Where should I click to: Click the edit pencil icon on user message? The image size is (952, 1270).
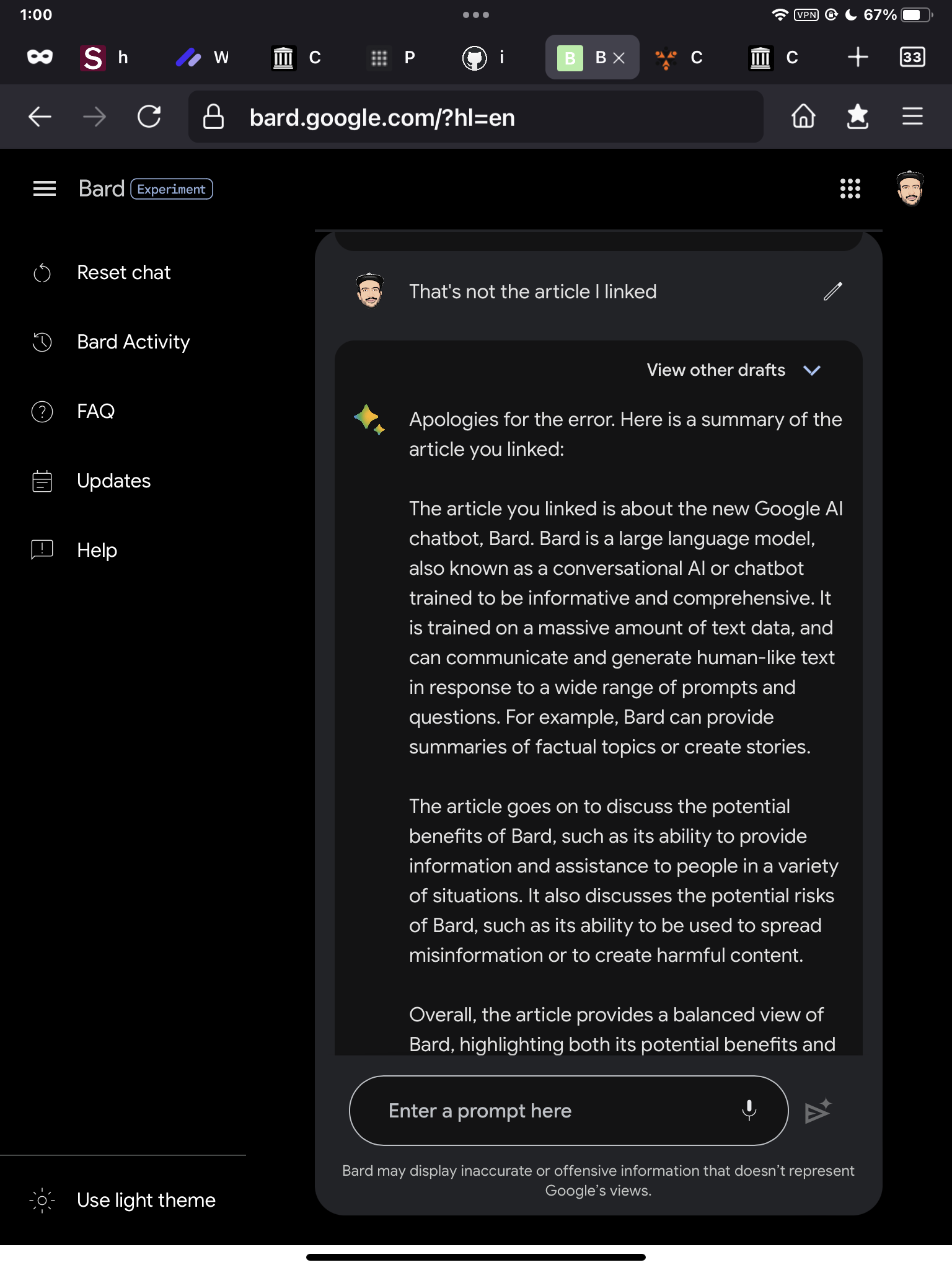(832, 291)
